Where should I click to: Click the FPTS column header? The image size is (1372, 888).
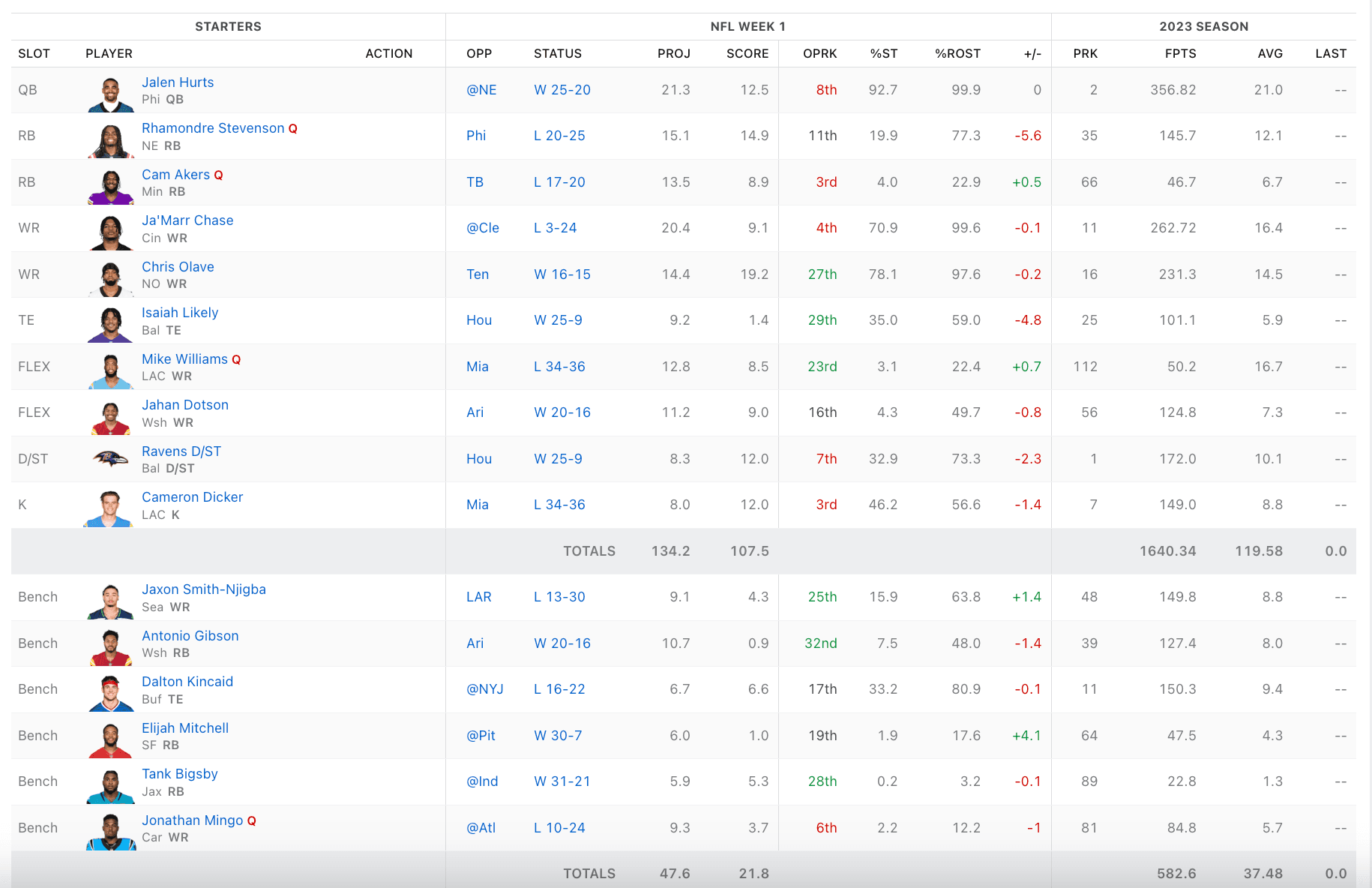(1181, 54)
